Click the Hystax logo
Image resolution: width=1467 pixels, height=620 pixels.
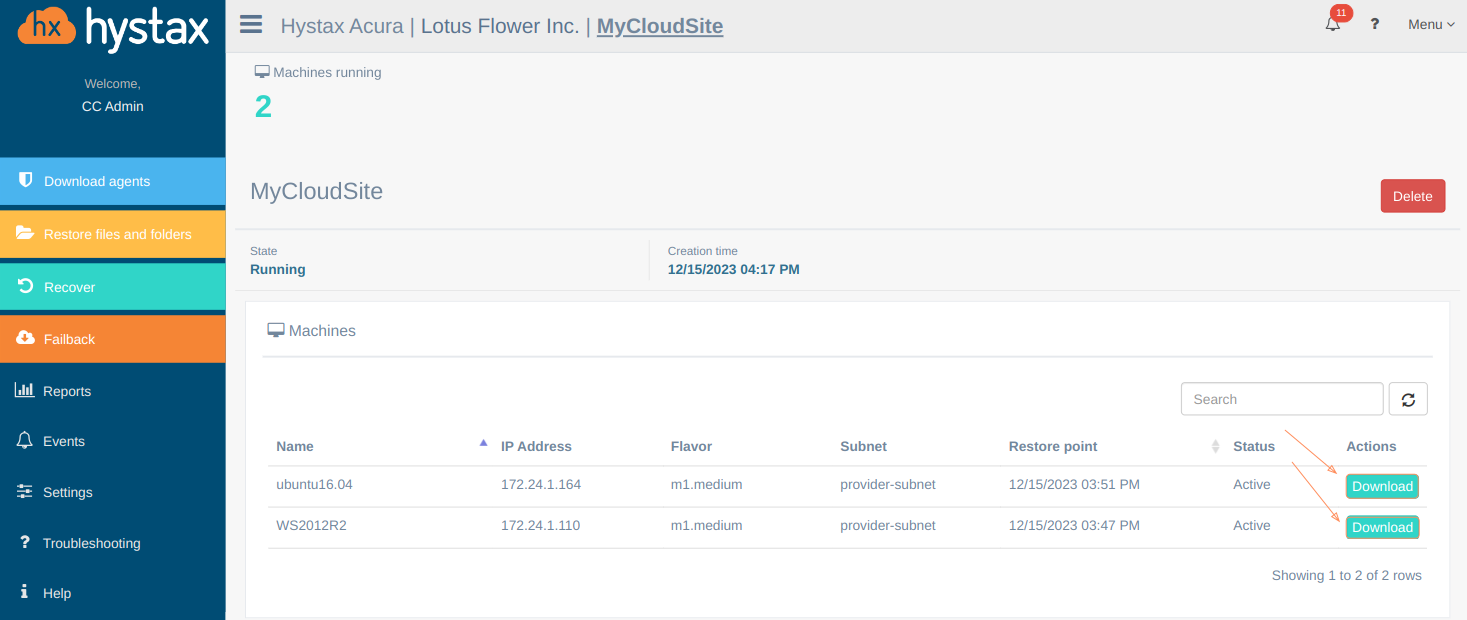point(113,30)
